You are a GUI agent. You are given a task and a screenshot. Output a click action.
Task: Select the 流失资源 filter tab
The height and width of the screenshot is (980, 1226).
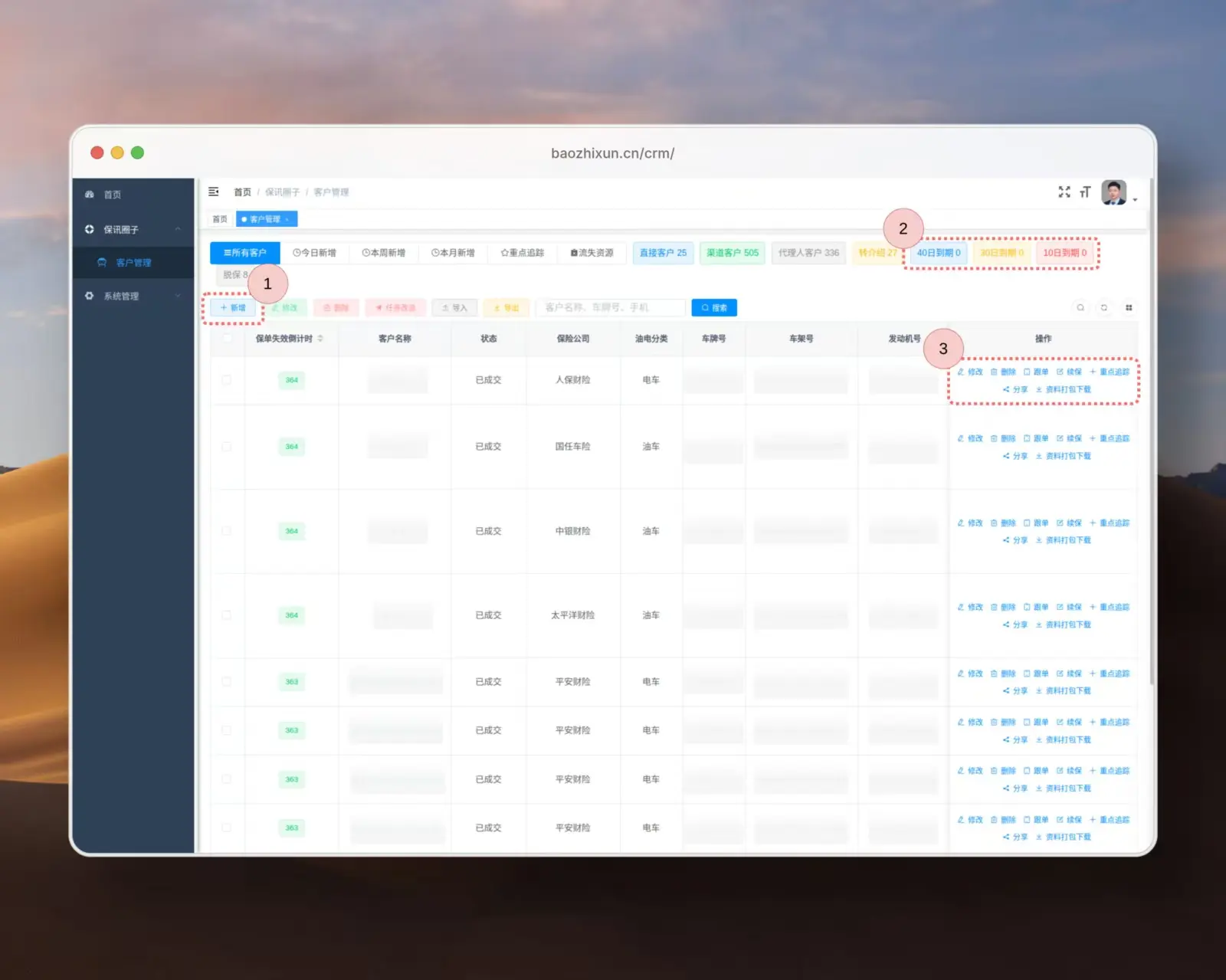click(592, 253)
